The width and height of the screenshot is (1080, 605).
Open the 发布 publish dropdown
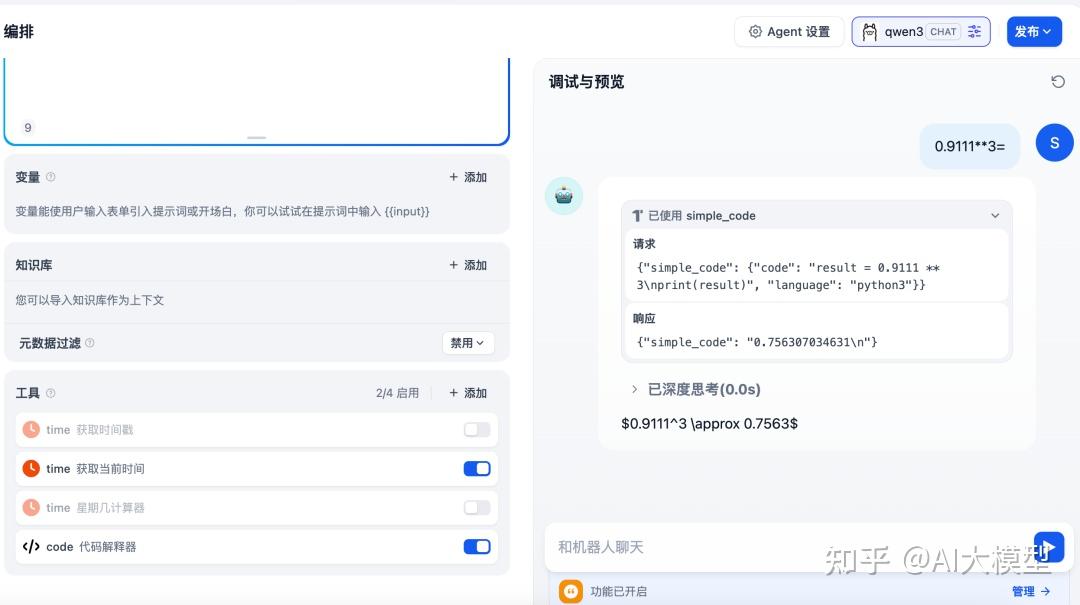click(1033, 31)
